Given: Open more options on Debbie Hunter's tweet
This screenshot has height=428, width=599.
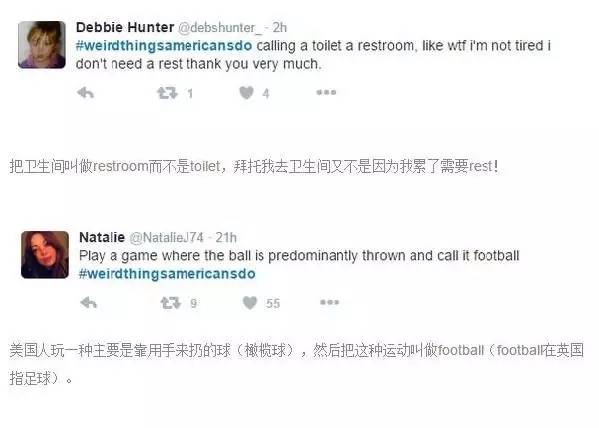Looking at the screenshot, I should pos(326,92).
